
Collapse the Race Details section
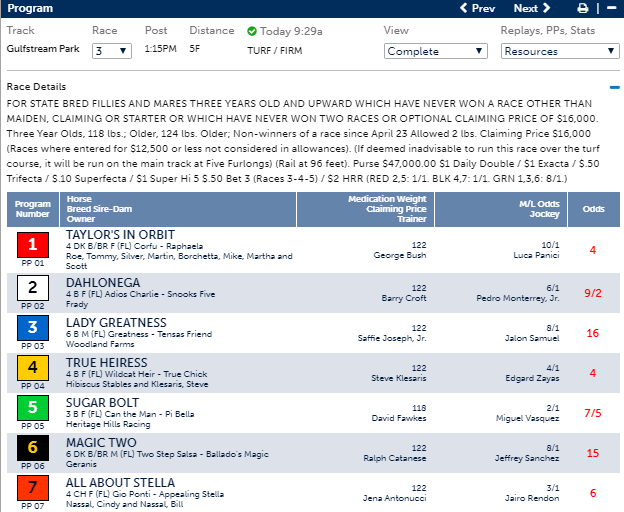(614, 87)
